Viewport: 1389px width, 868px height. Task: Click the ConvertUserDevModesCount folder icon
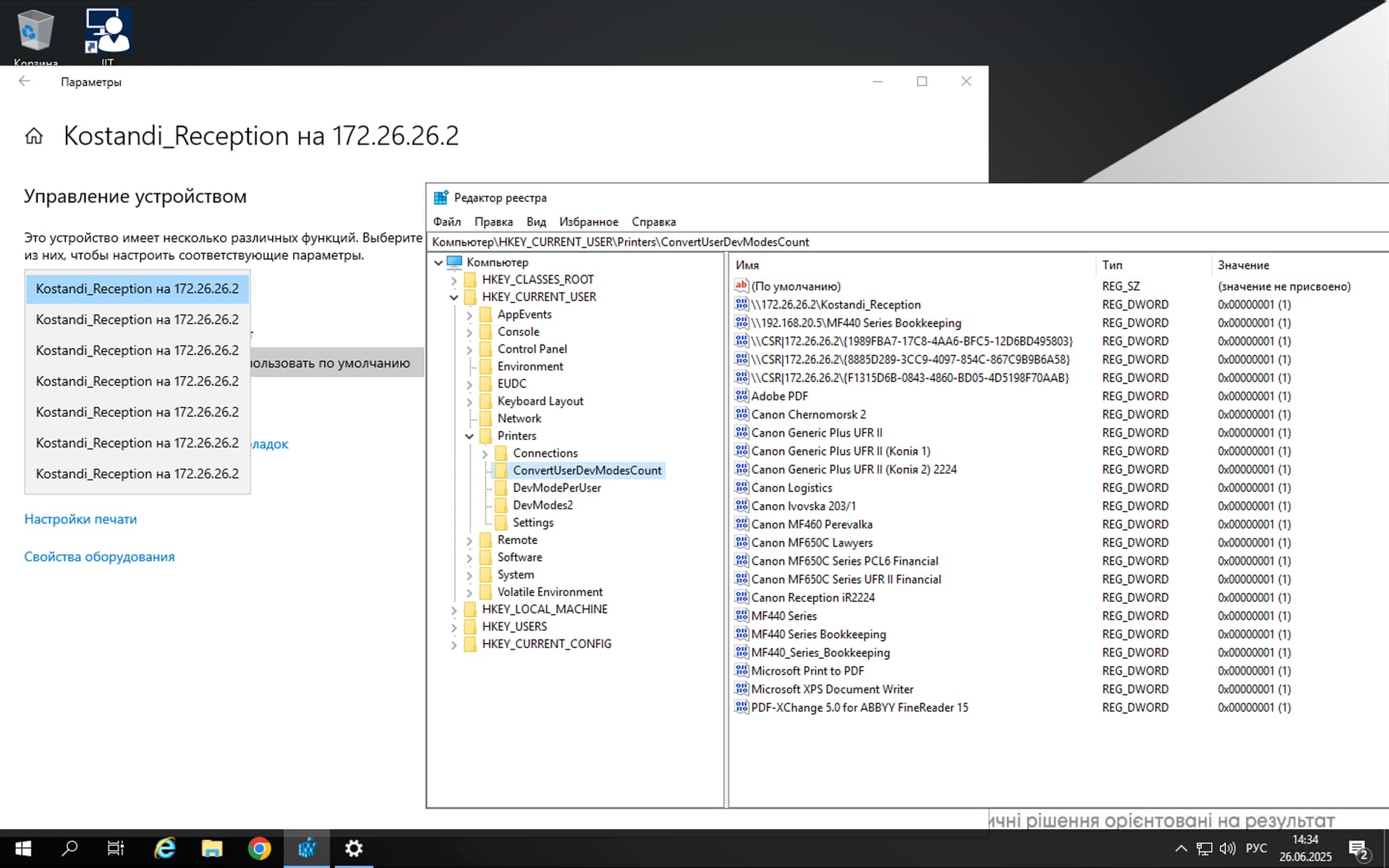point(502,470)
